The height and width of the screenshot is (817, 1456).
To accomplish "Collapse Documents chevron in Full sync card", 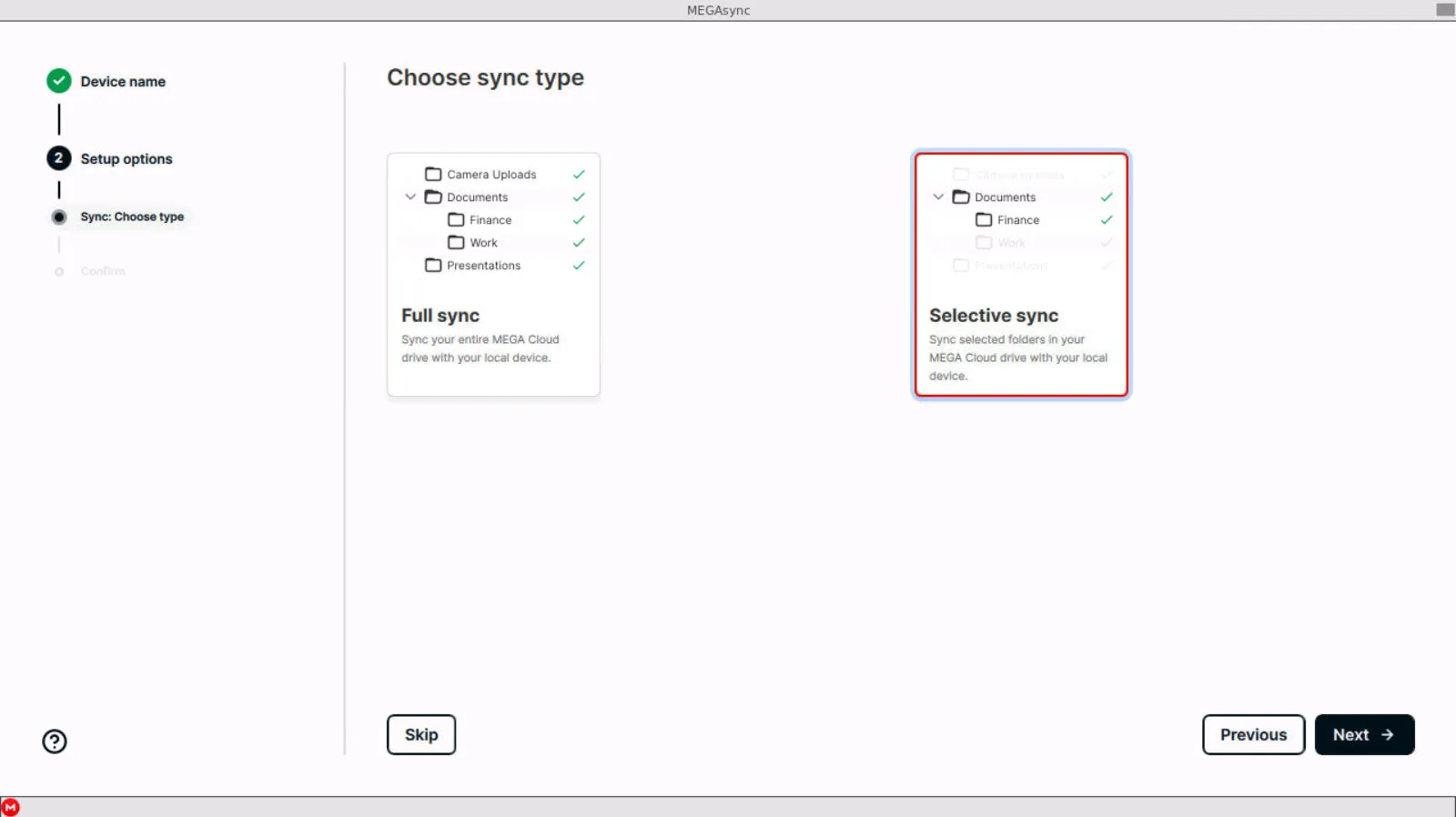I will pos(410,197).
